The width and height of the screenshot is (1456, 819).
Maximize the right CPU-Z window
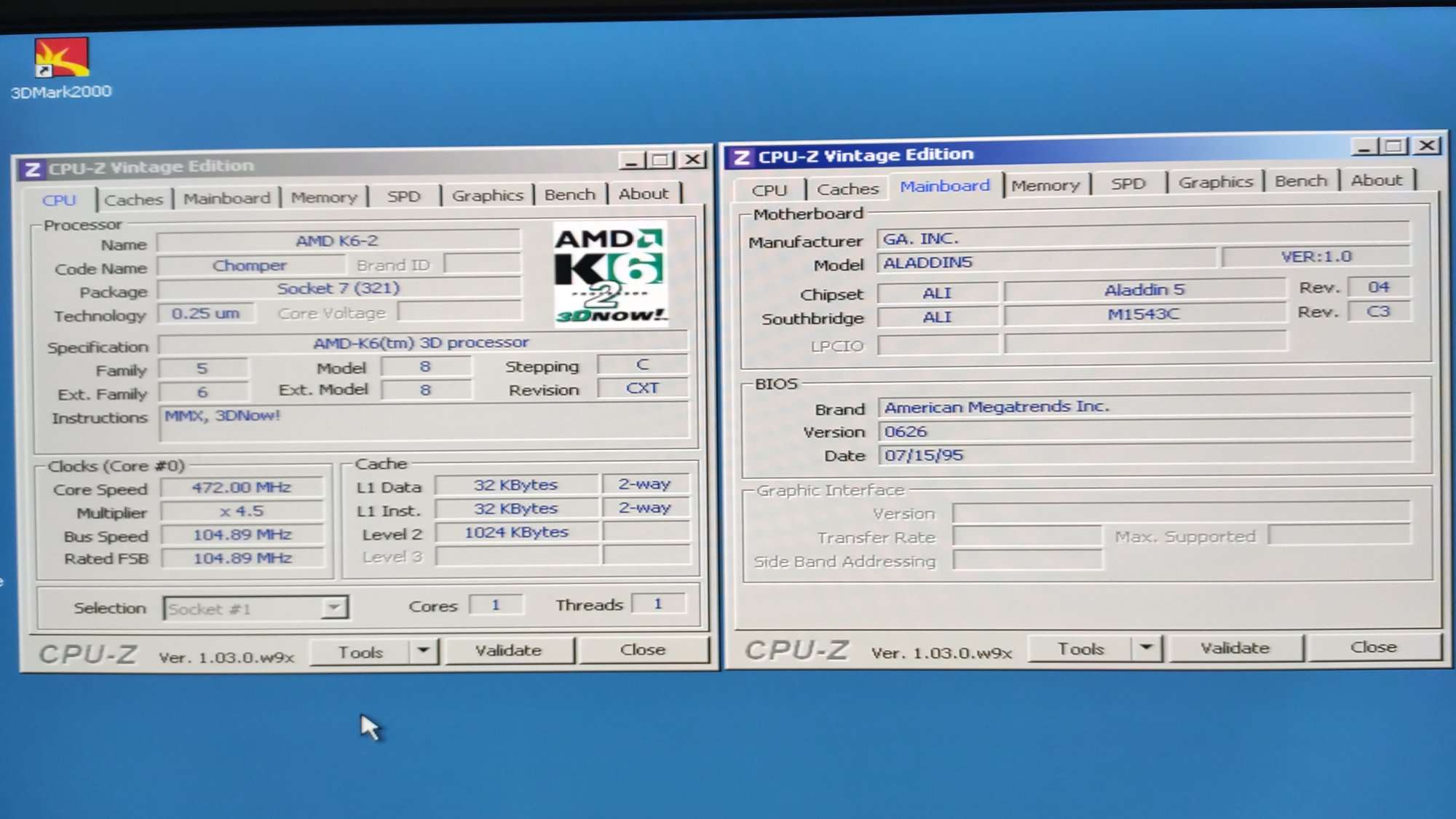tap(1394, 146)
